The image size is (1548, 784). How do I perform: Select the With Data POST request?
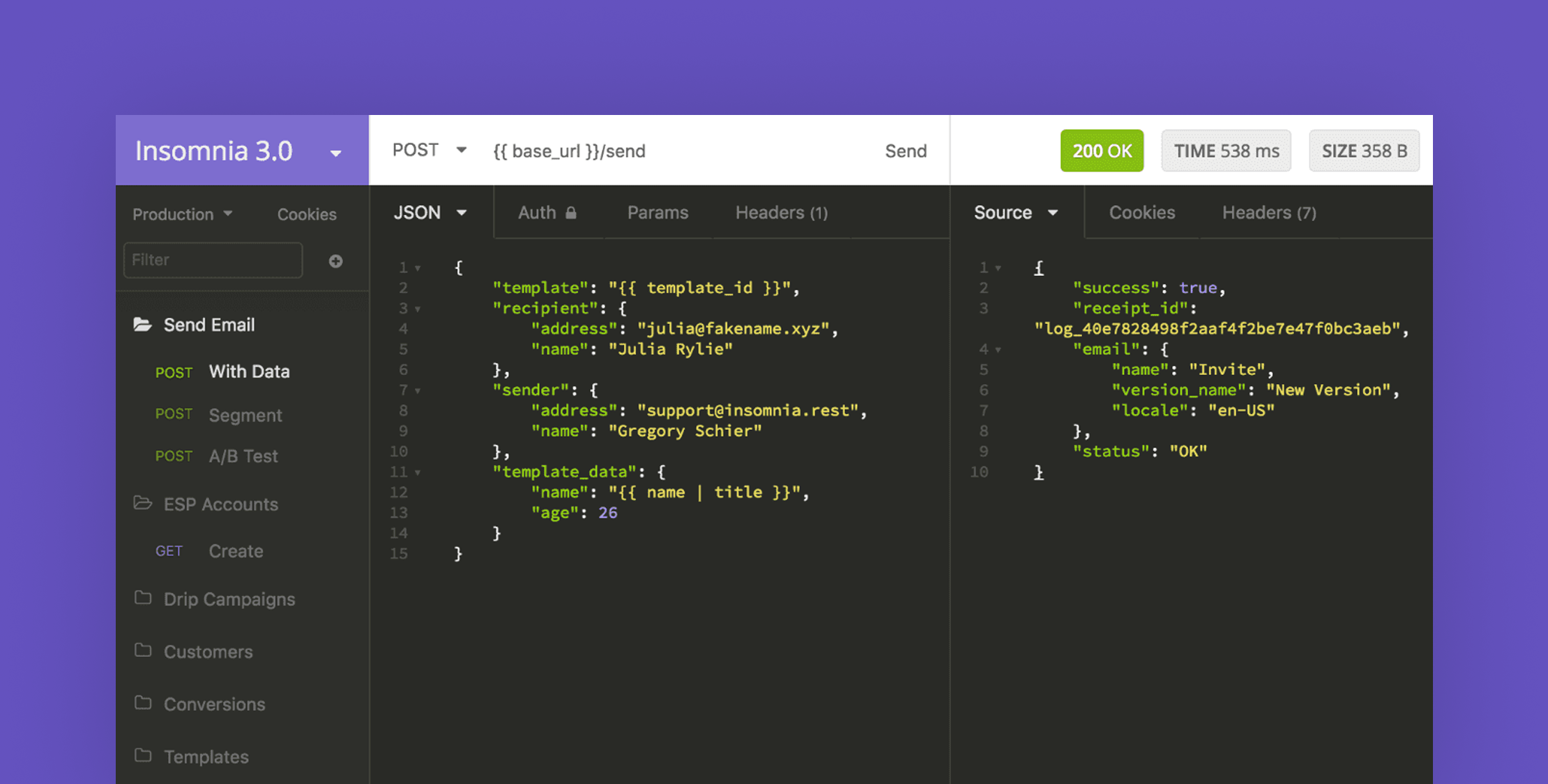click(x=222, y=371)
